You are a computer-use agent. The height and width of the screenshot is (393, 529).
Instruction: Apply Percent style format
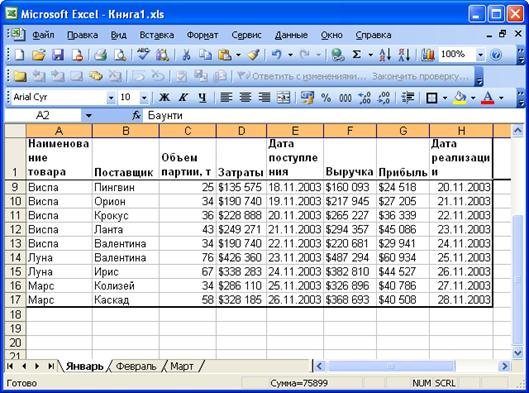(326, 98)
